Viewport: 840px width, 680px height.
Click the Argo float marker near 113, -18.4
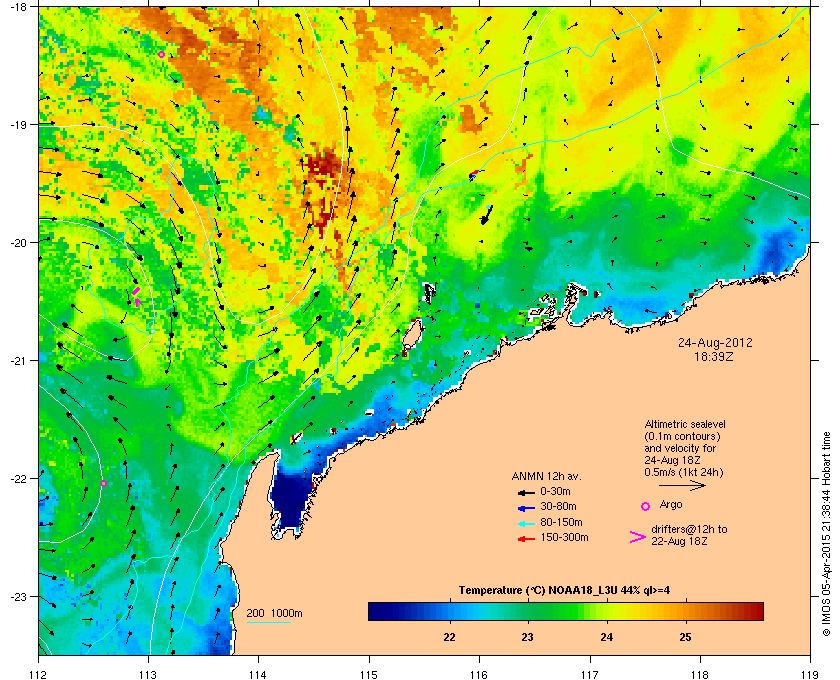tap(161, 55)
